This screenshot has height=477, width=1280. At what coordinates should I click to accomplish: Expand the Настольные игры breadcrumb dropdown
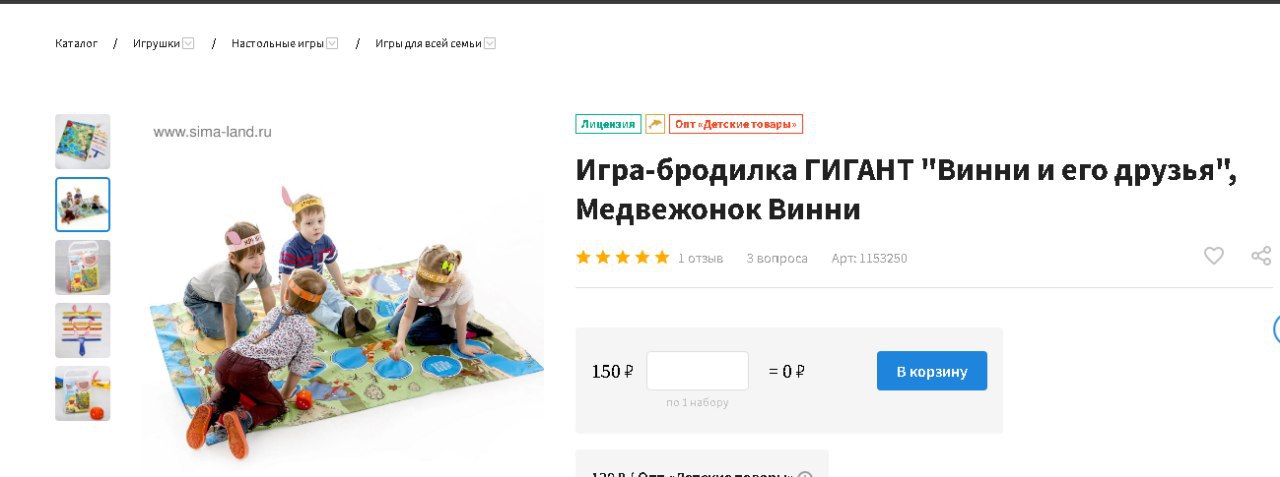pos(332,43)
